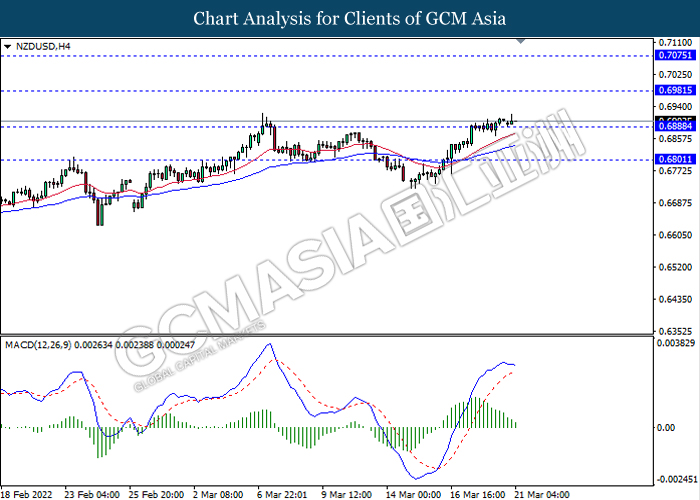The height and width of the screenshot is (500, 700).
Task: Click the 0.69400 price axis value
Action: click(675, 107)
